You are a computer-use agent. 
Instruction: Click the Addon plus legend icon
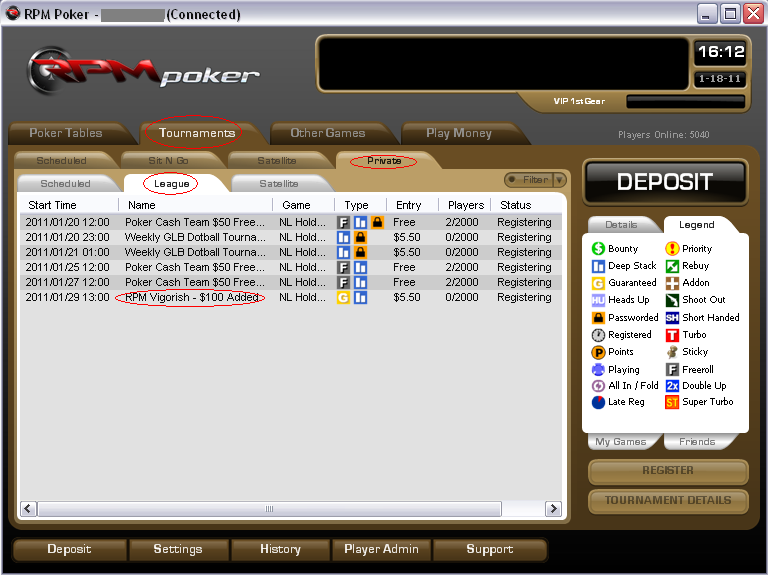pos(672,283)
